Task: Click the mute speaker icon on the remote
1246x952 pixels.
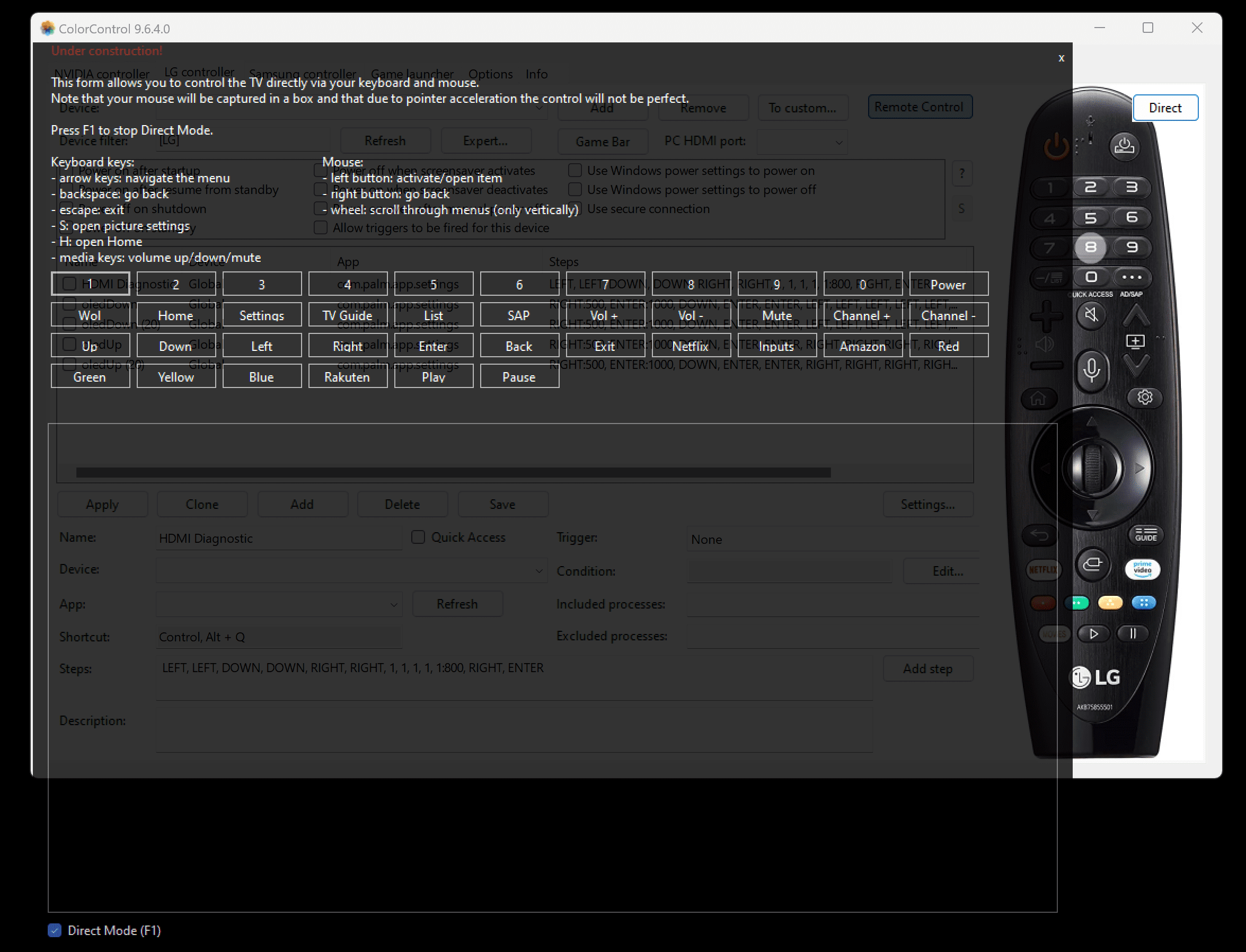Action: [1091, 314]
